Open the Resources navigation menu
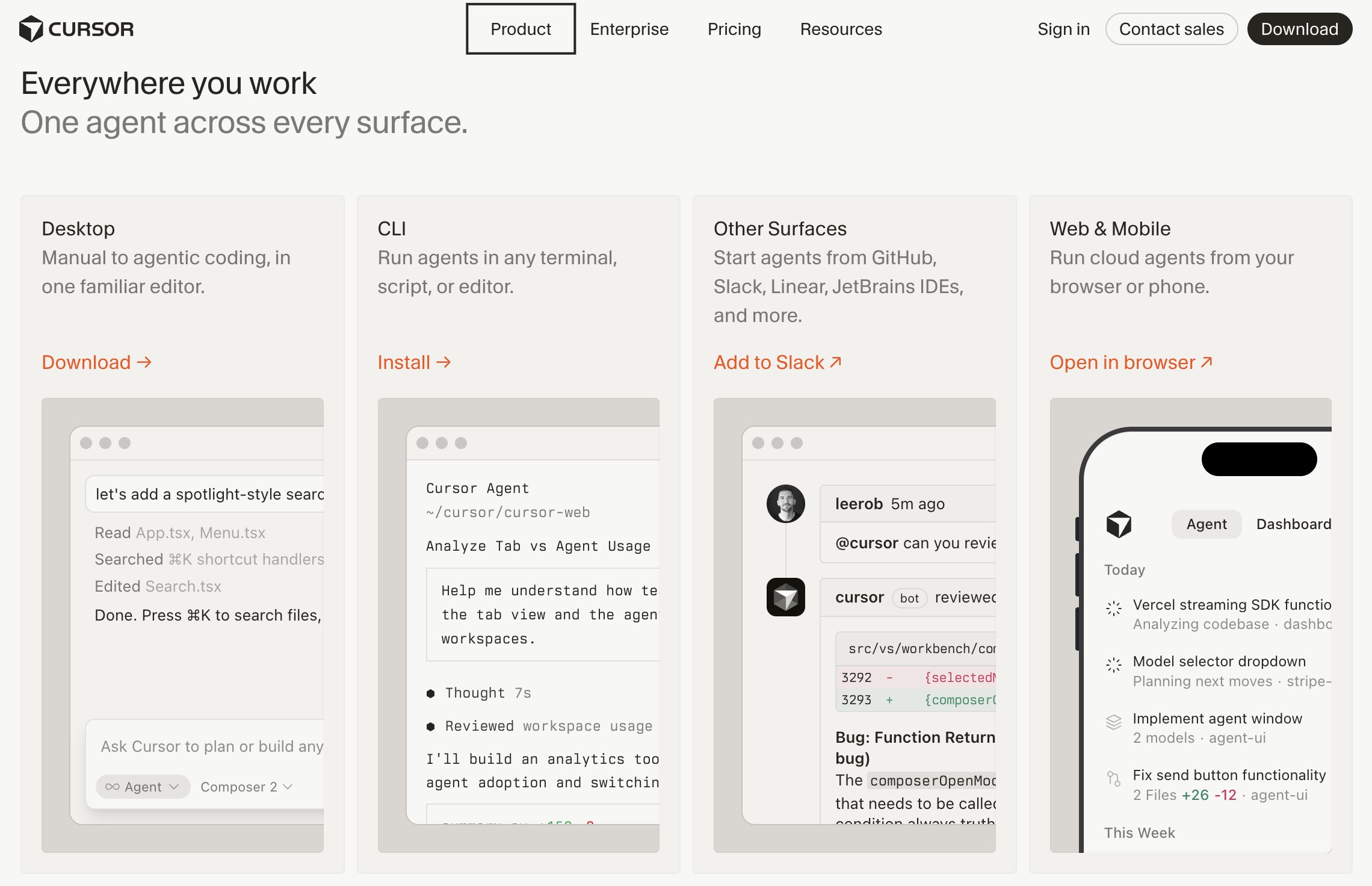1372x886 pixels. tap(841, 29)
